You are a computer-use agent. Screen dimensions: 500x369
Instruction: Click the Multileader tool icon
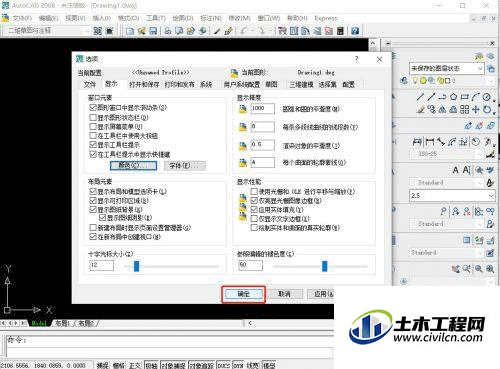443,211
